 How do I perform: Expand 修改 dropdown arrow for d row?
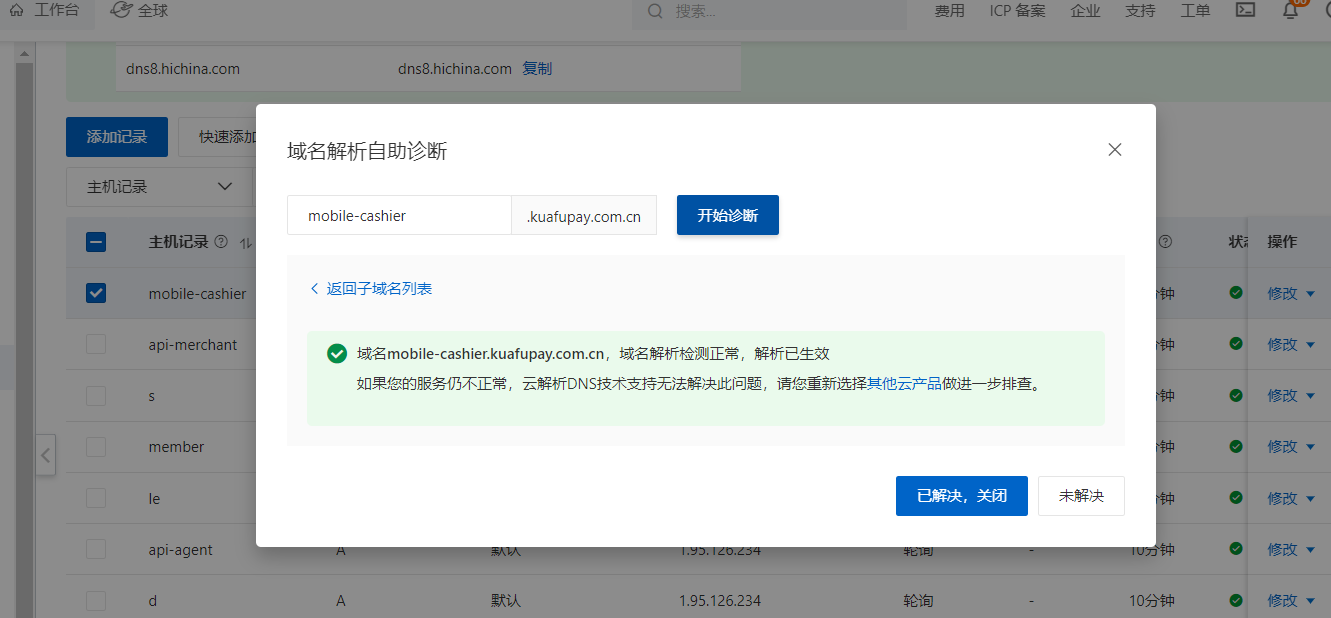coord(1310,601)
